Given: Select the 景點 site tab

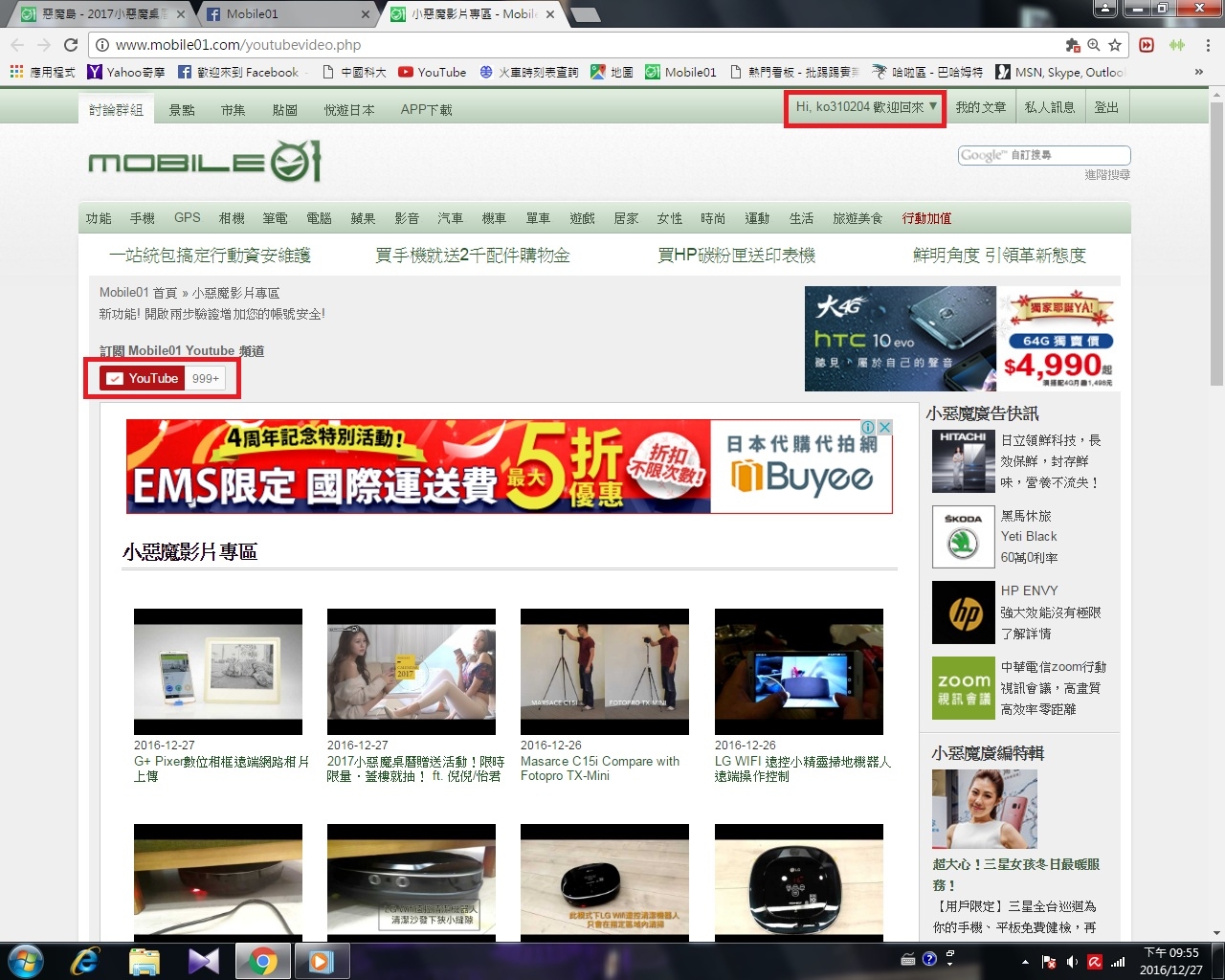Looking at the screenshot, I should [182, 110].
